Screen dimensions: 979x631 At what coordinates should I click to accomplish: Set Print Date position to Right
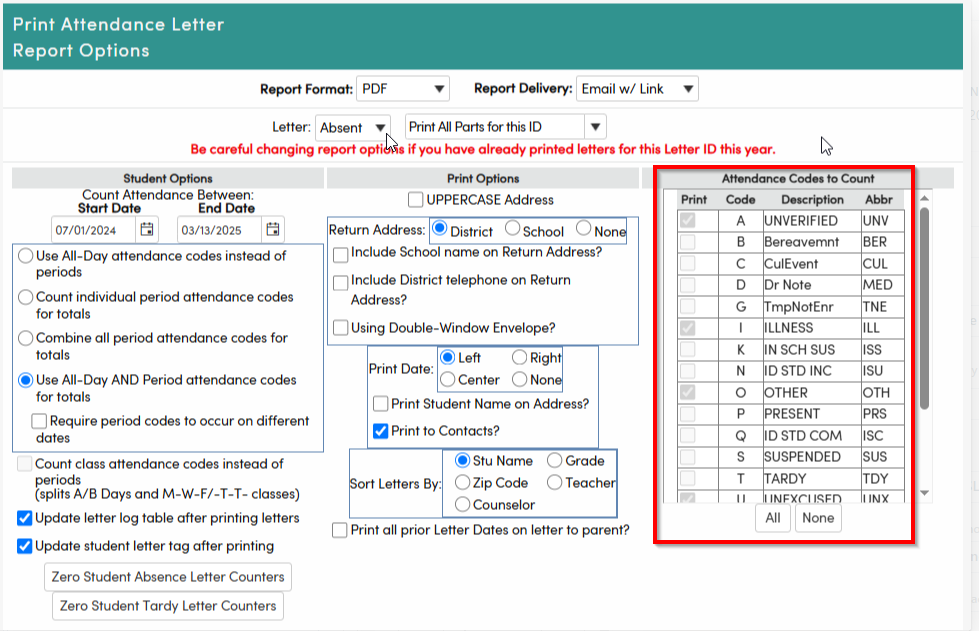(519, 358)
